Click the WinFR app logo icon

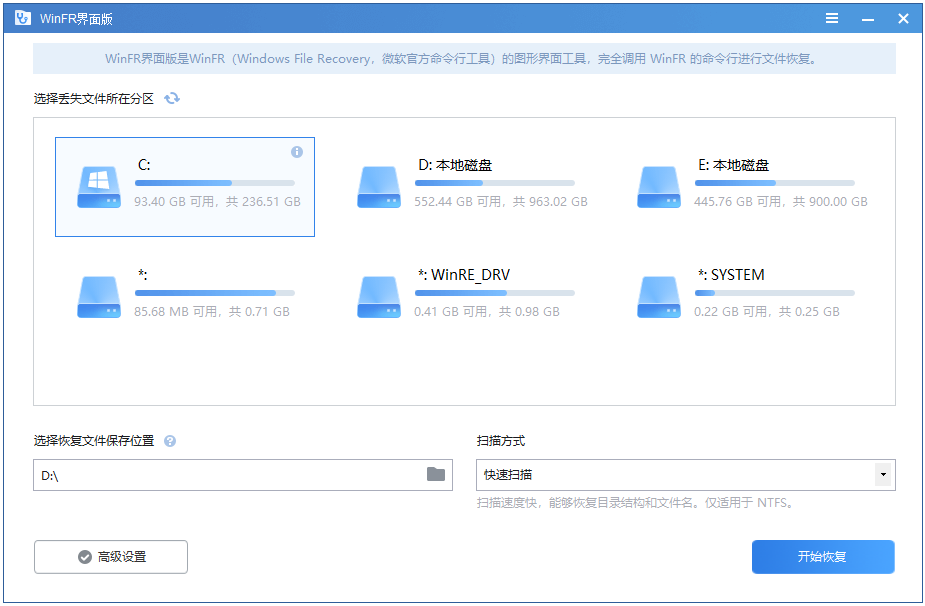pyautogui.click(x=22, y=18)
